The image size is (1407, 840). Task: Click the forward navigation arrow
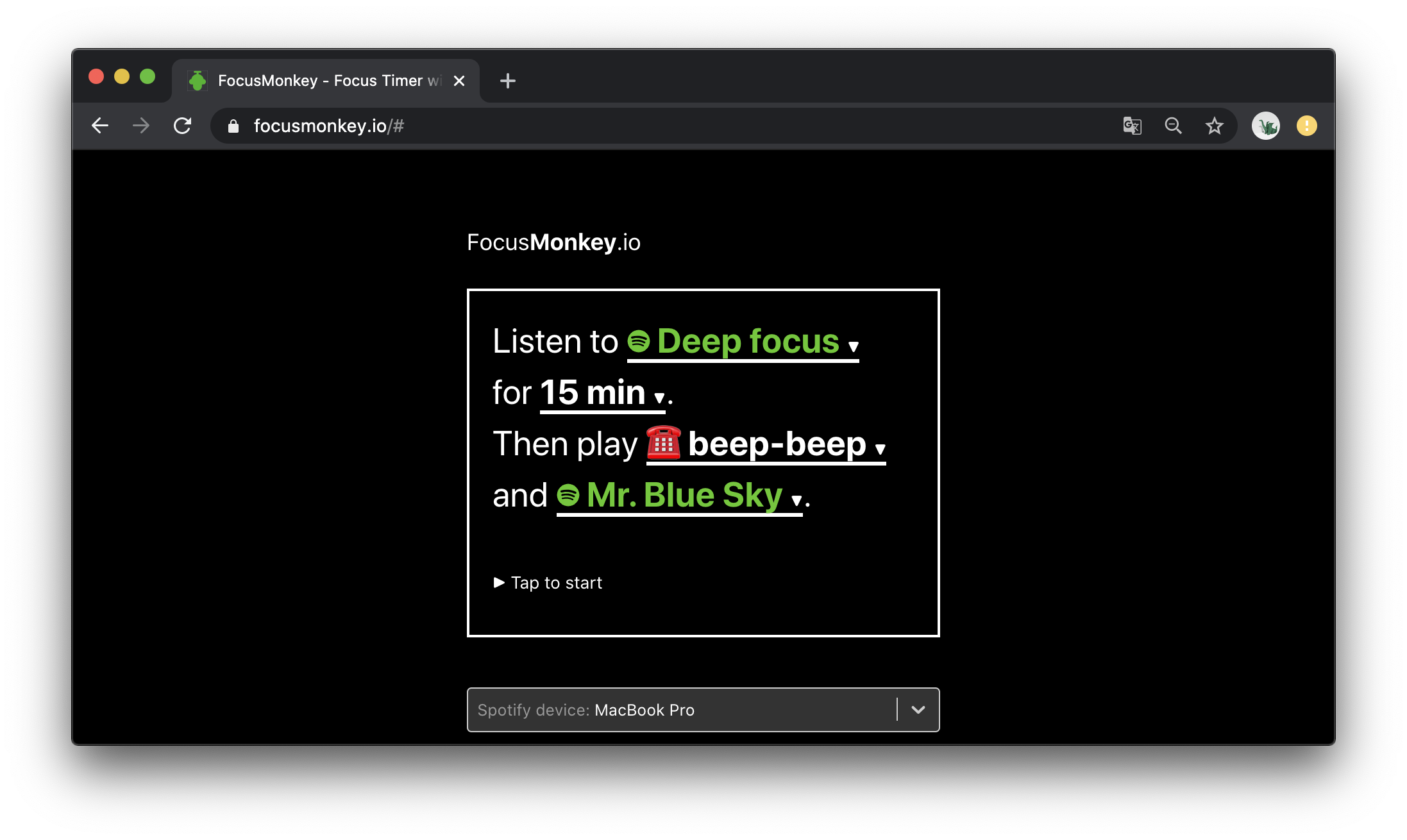tap(141, 126)
